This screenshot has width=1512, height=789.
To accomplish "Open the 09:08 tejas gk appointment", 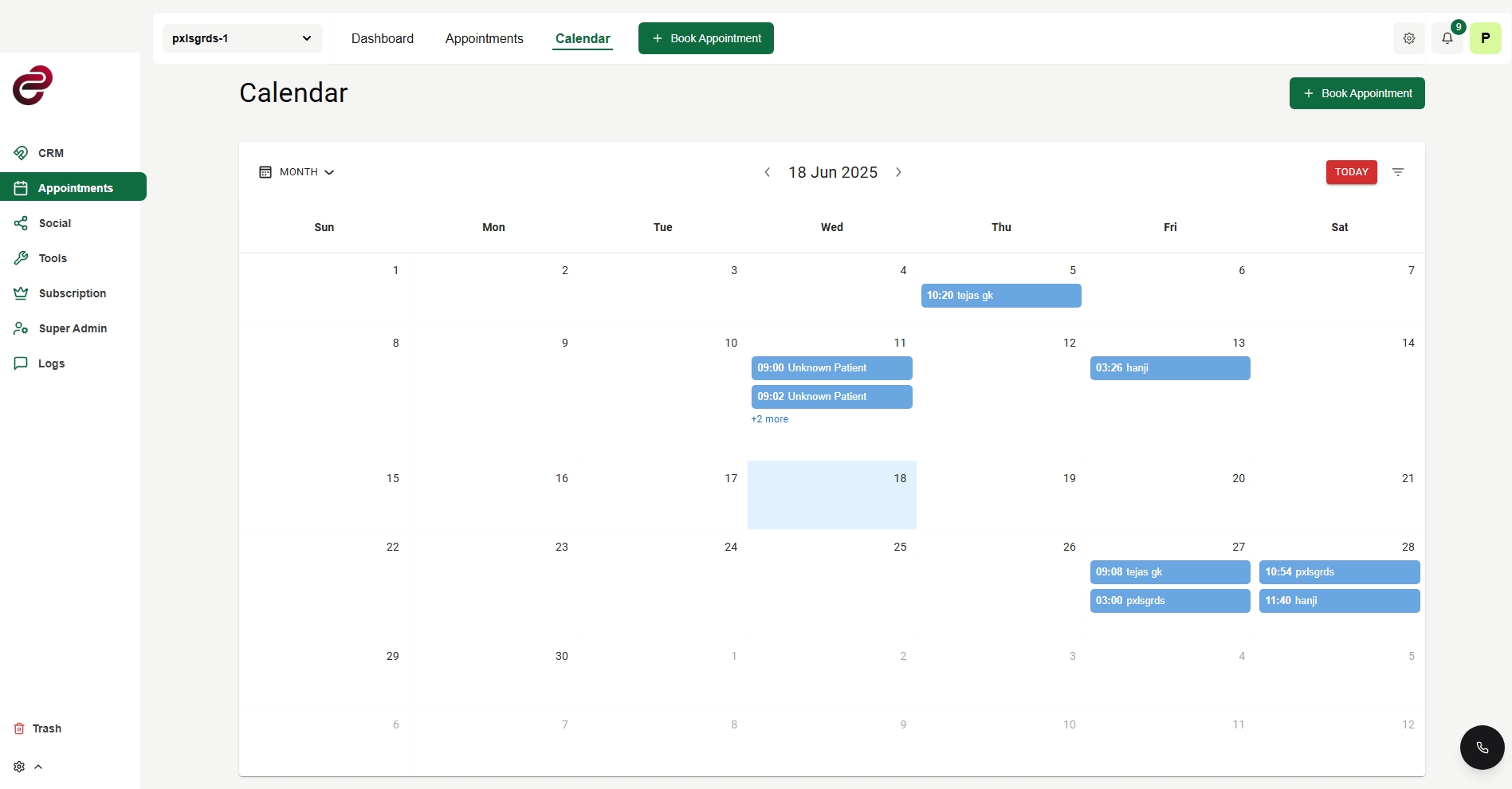I will click(x=1170, y=572).
